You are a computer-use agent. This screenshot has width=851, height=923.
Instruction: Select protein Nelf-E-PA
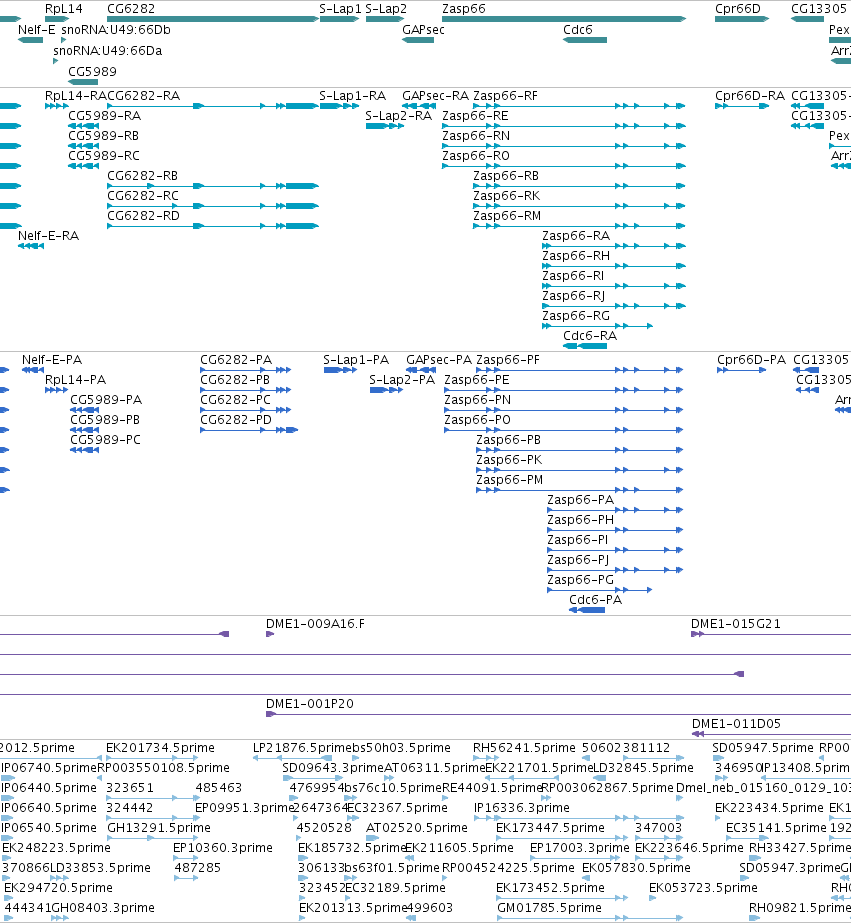pos(52,360)
